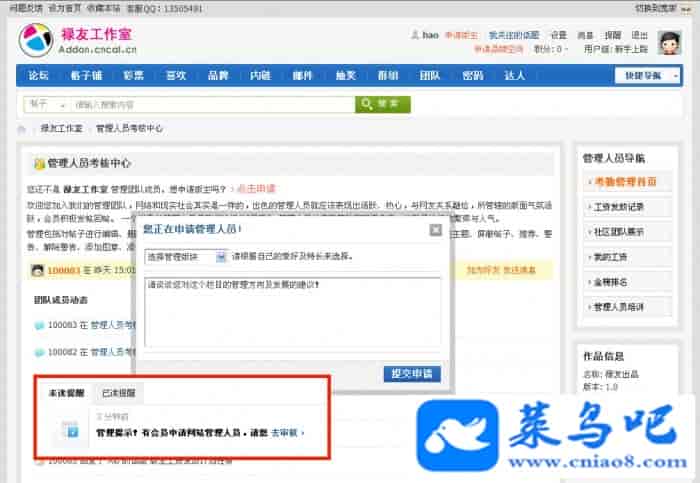Open the 群组 nav menu item
The height and width of the screenshot is (483, 700).
pyautogui.click(x=388, y=75)
